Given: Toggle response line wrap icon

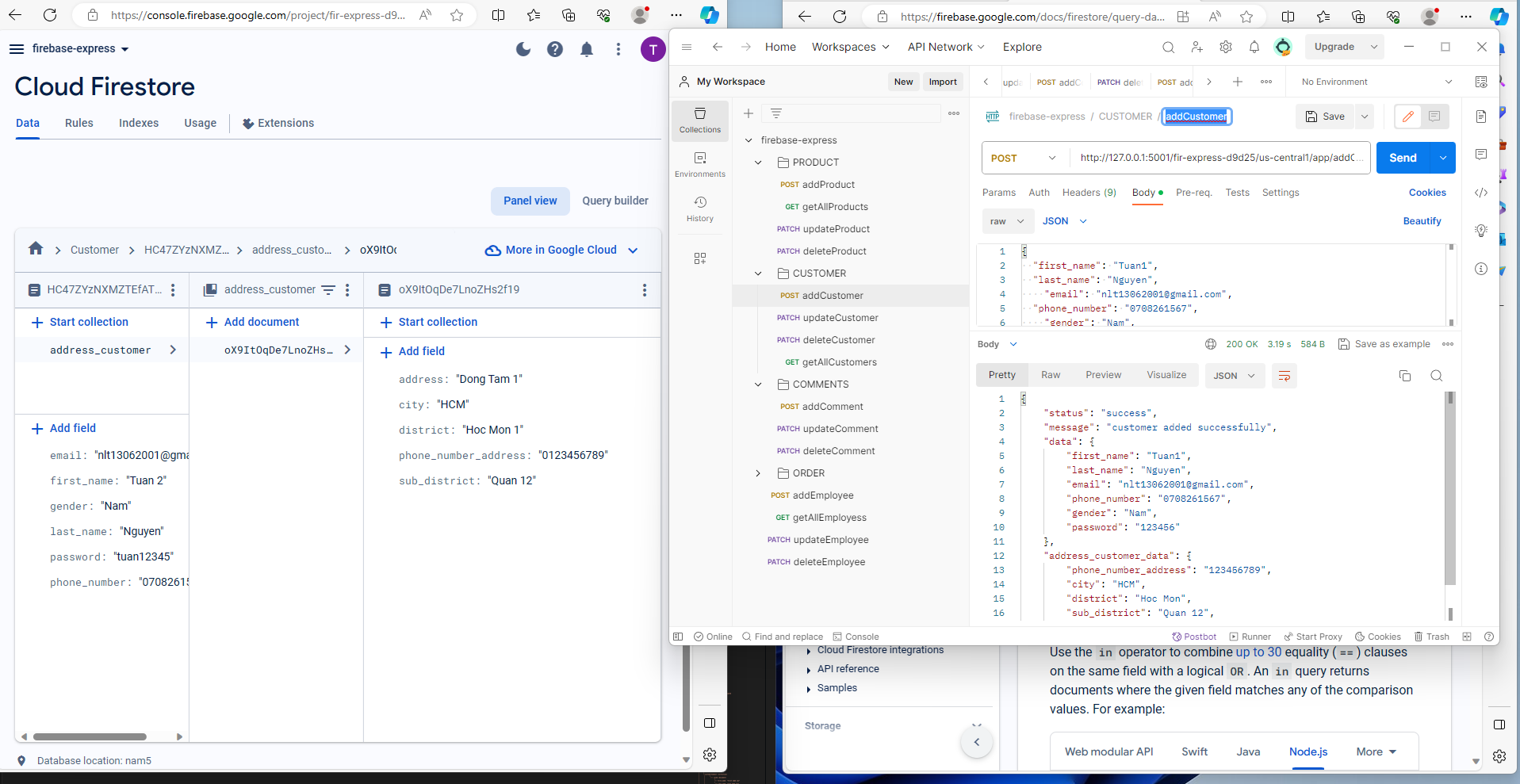Looking at the screenshot, I should (1285, 376).
